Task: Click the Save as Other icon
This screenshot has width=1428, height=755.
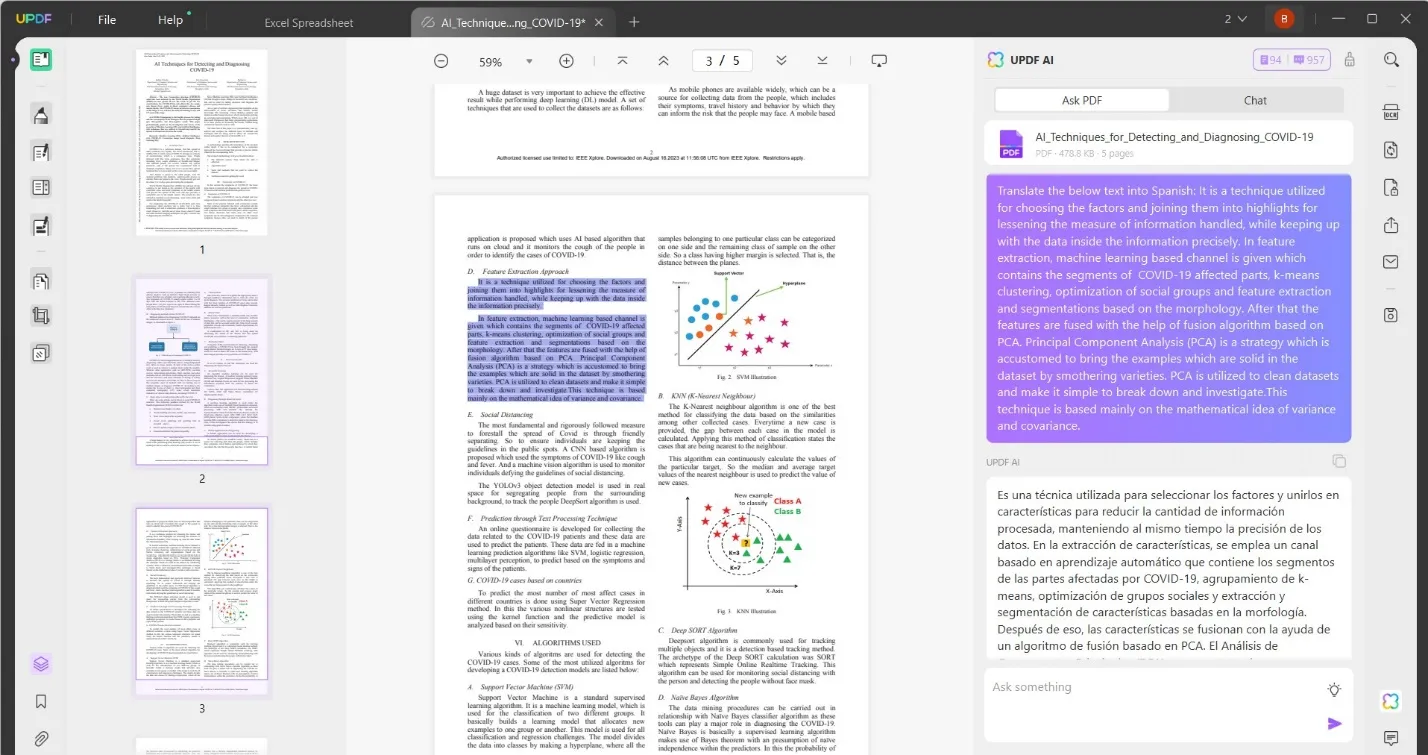Action: (1391, 315)
